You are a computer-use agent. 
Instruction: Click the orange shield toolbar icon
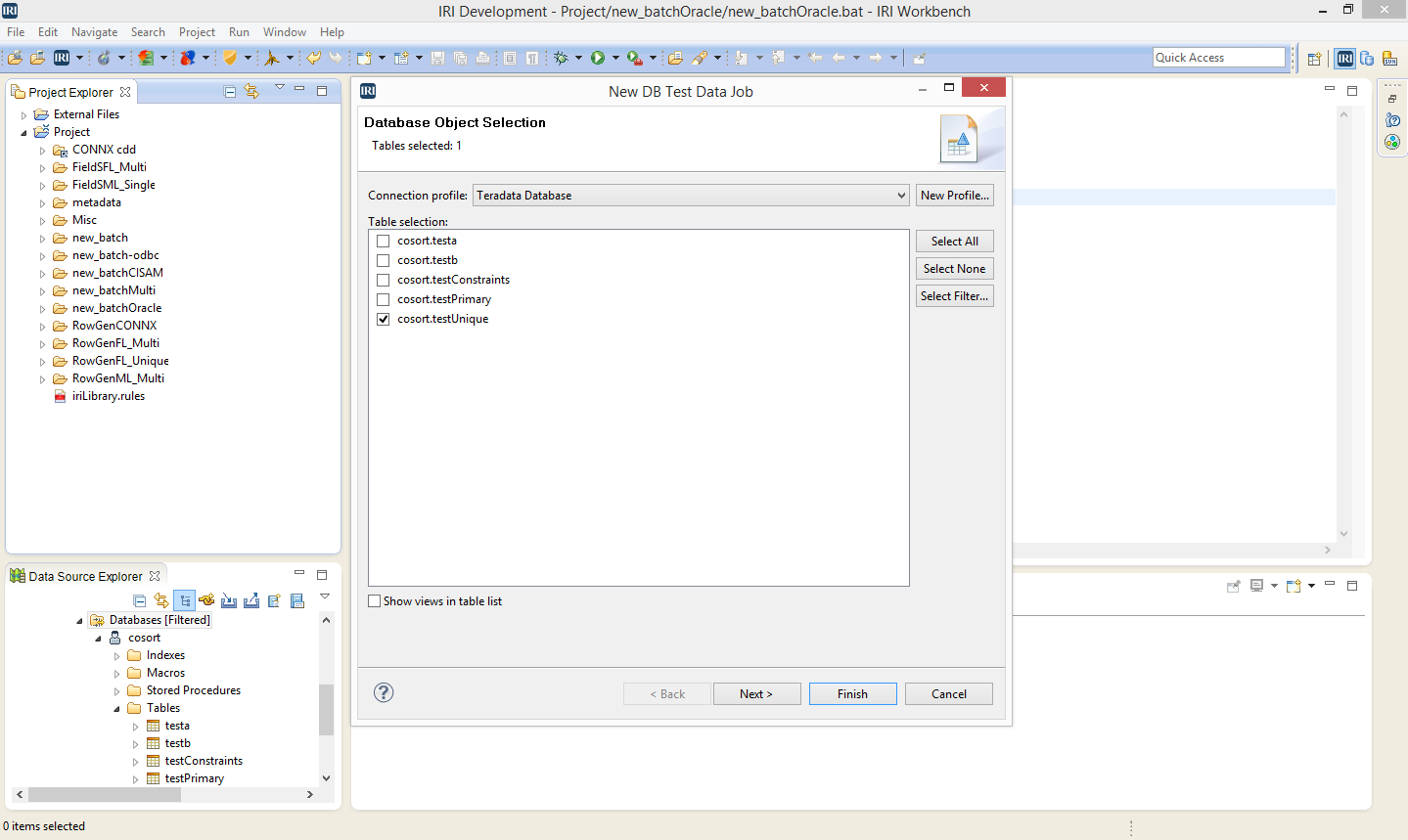click(x=230, y=58)
